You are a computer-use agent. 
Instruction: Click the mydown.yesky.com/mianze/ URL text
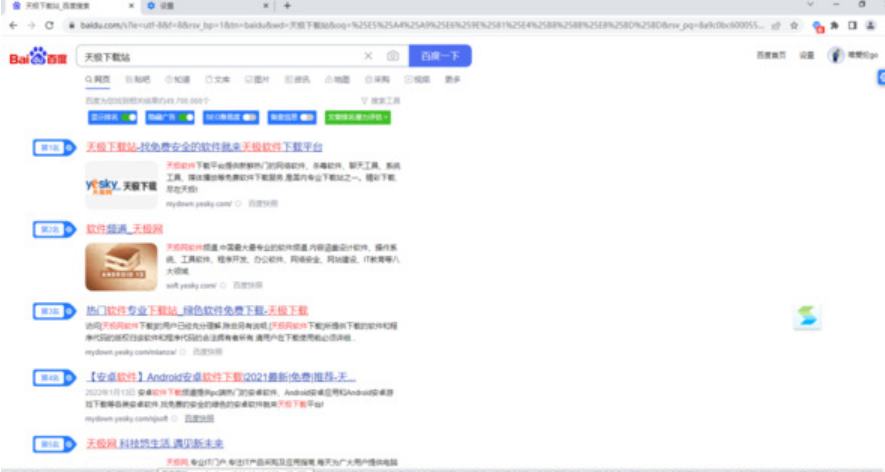(x=131, y=352)
